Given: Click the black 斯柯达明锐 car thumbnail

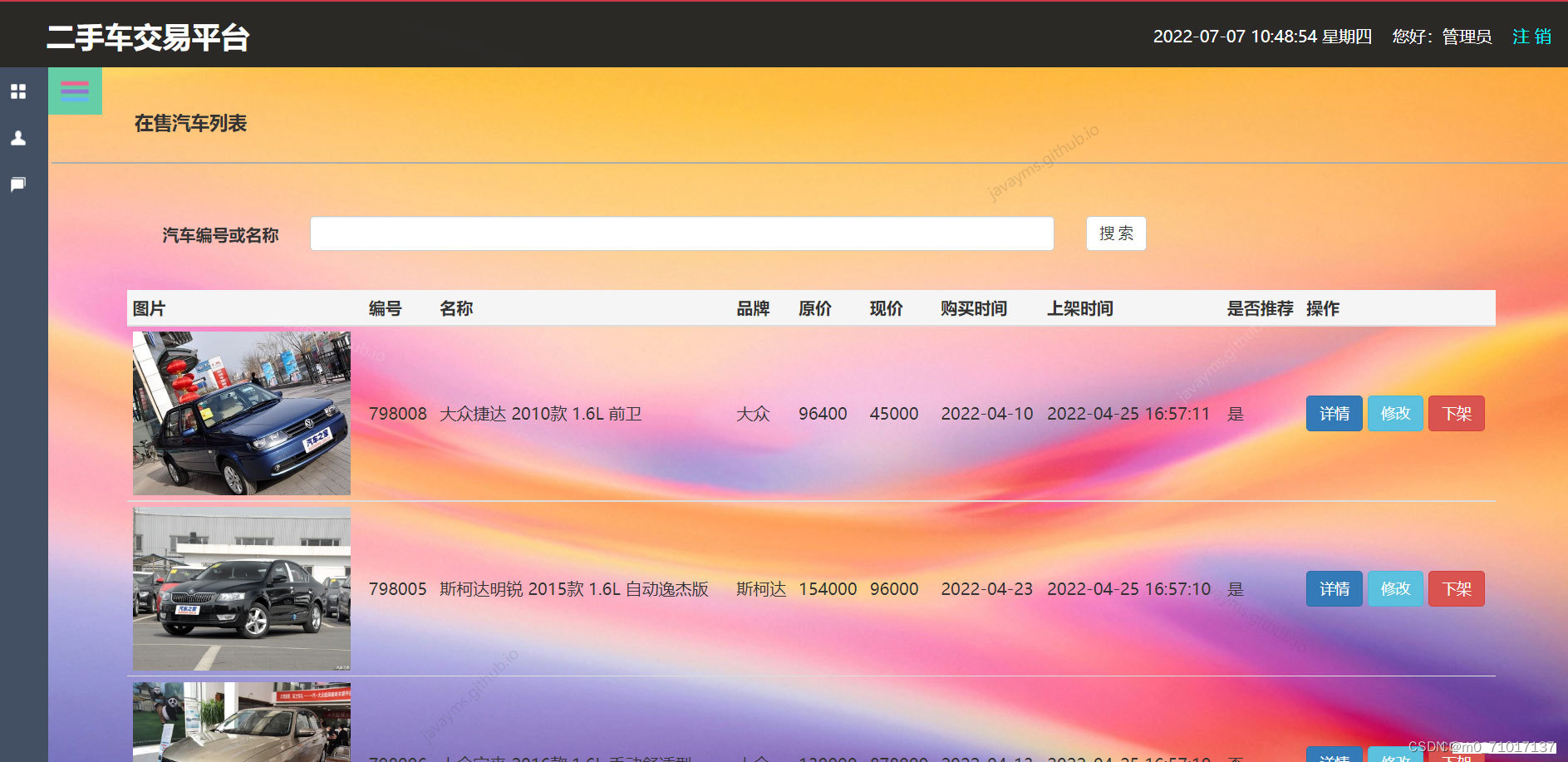Looking at the screenshot, I should tap(242, 589).
